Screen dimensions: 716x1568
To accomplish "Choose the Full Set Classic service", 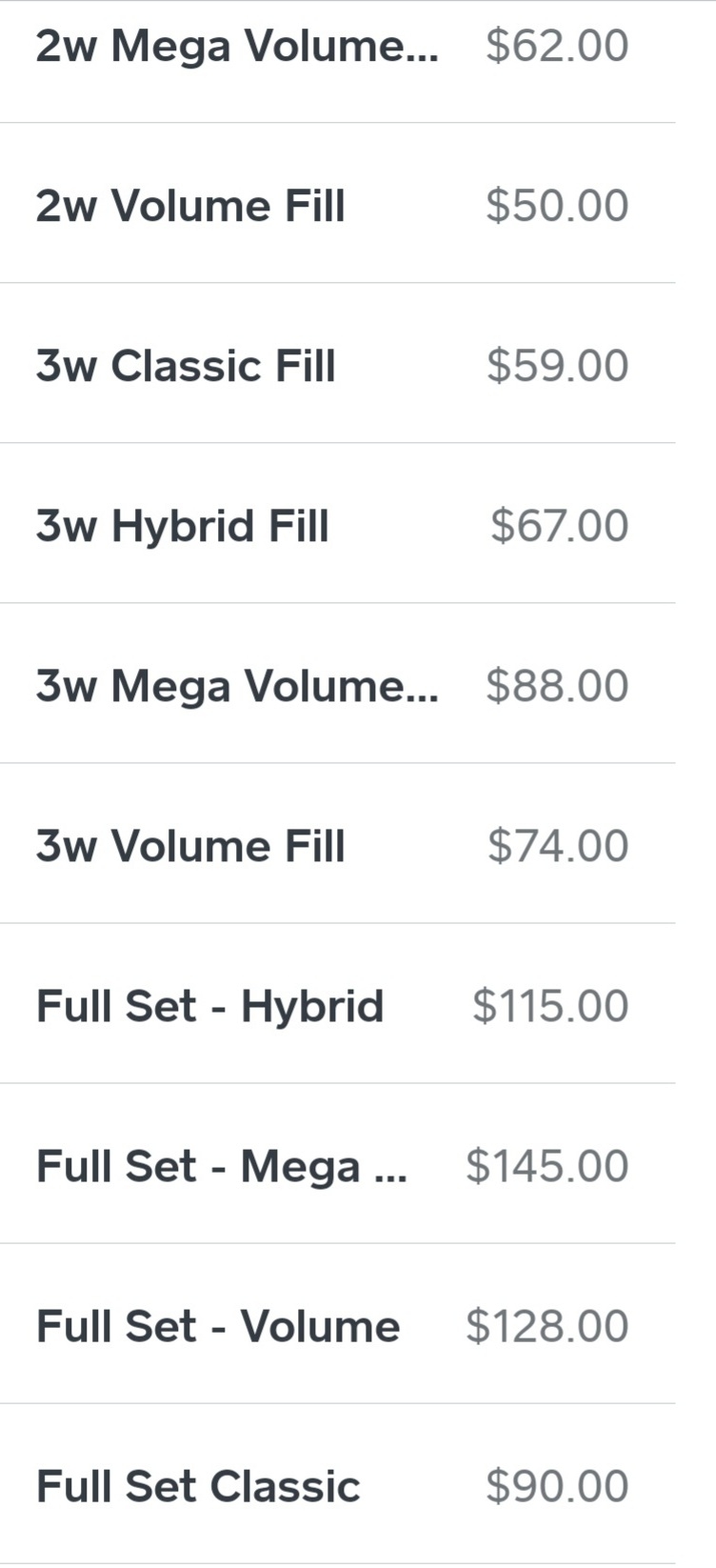I will tap(198, 1486).
